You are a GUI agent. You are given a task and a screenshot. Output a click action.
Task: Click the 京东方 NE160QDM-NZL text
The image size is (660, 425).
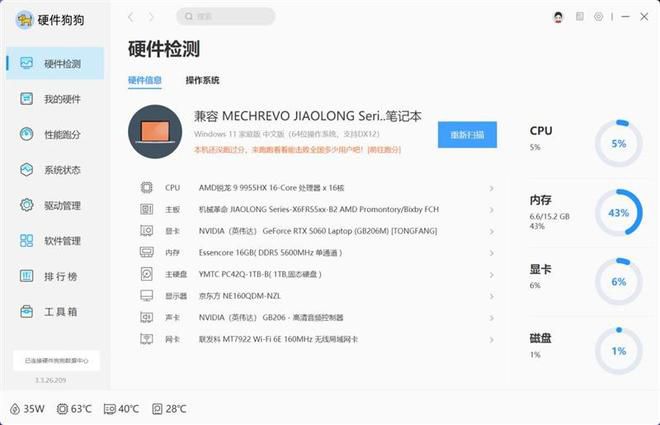click(x=240, y=296)
